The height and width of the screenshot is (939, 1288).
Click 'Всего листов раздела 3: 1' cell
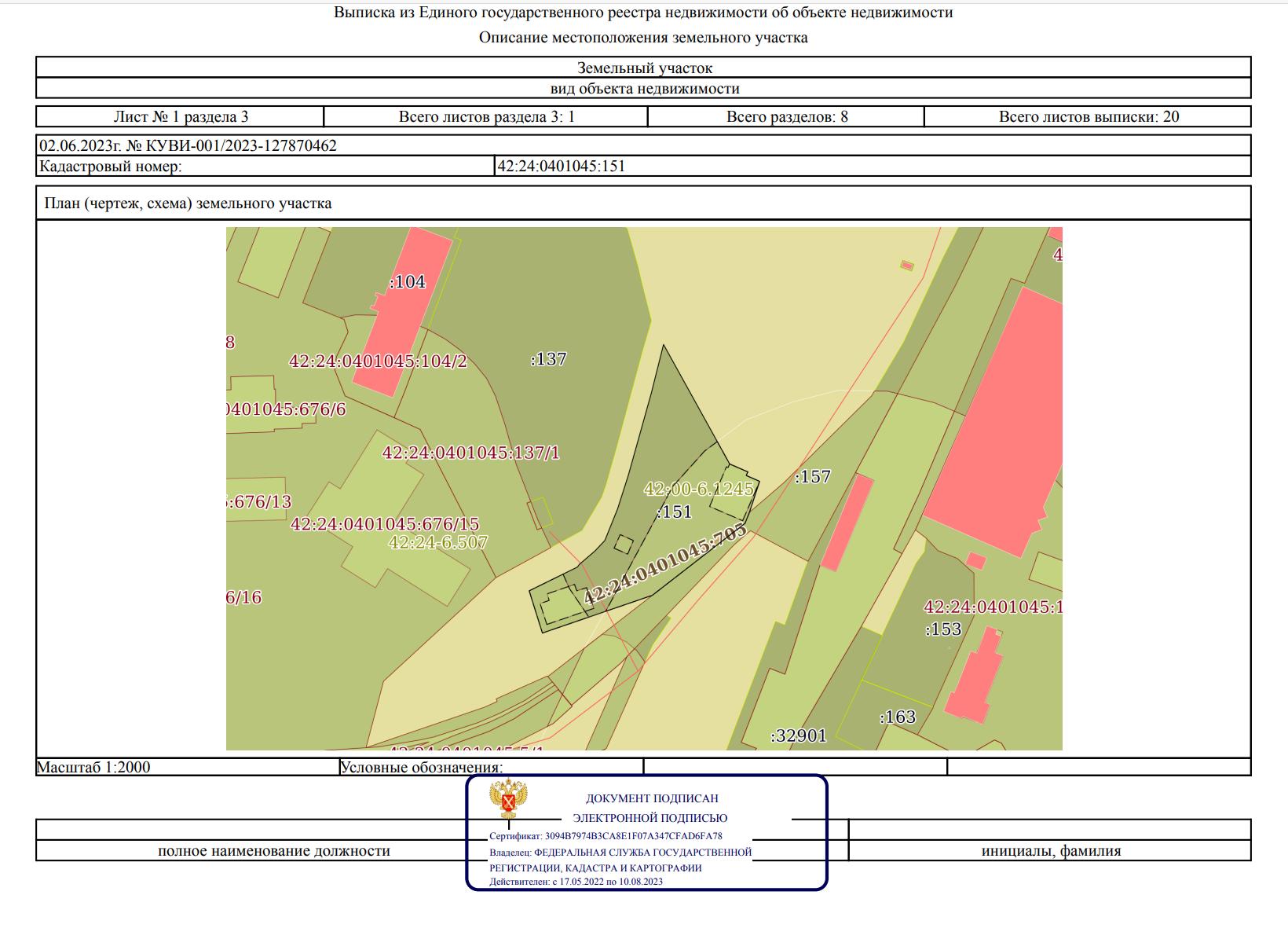[486, 117]
